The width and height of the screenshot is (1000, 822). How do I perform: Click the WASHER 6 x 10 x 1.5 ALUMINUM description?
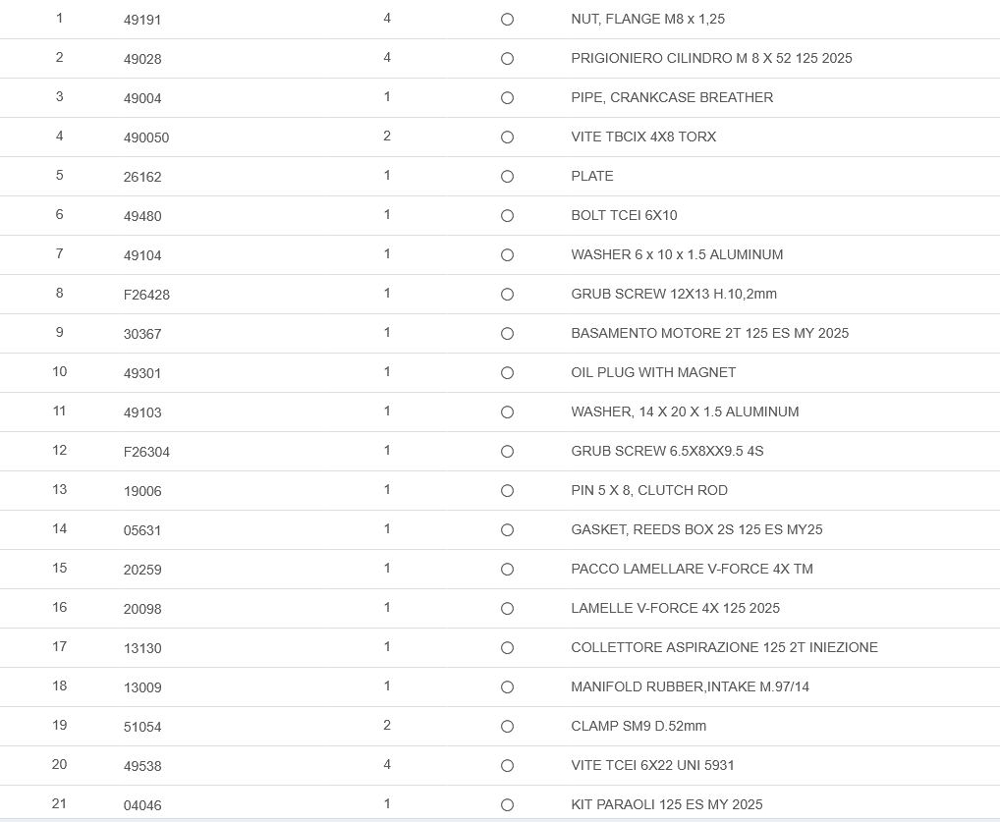676,255
